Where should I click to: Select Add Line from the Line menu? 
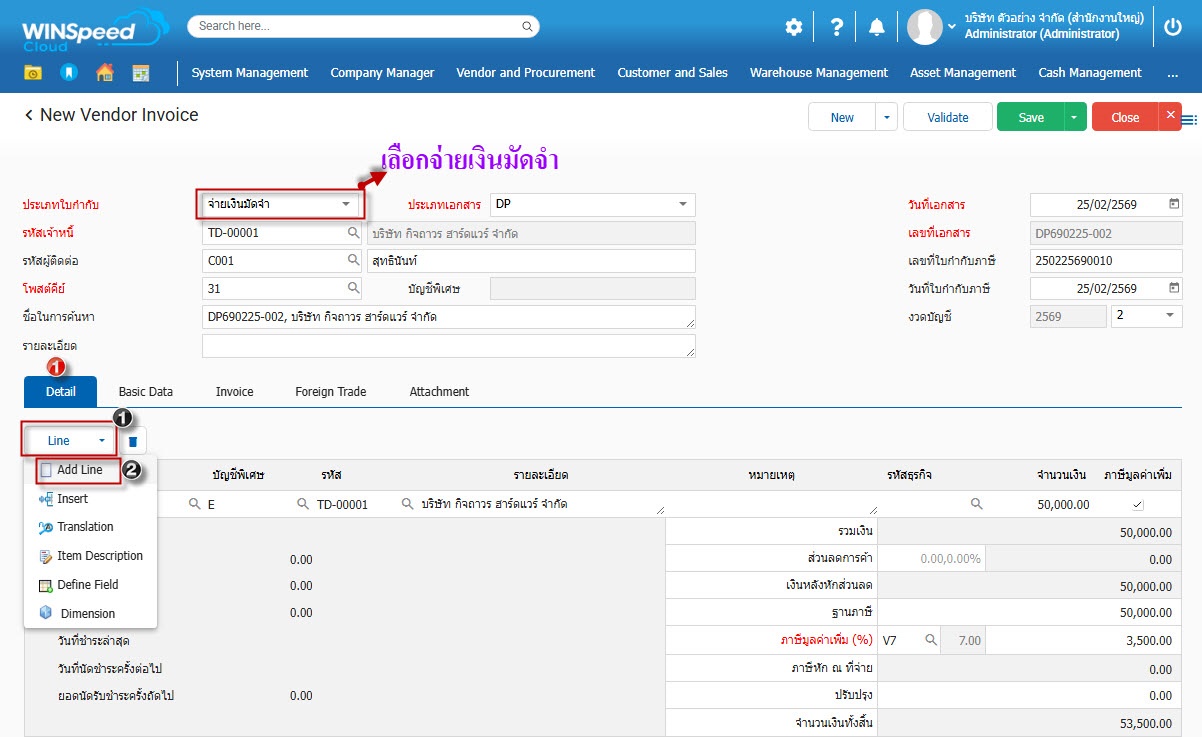pos(79,470)
